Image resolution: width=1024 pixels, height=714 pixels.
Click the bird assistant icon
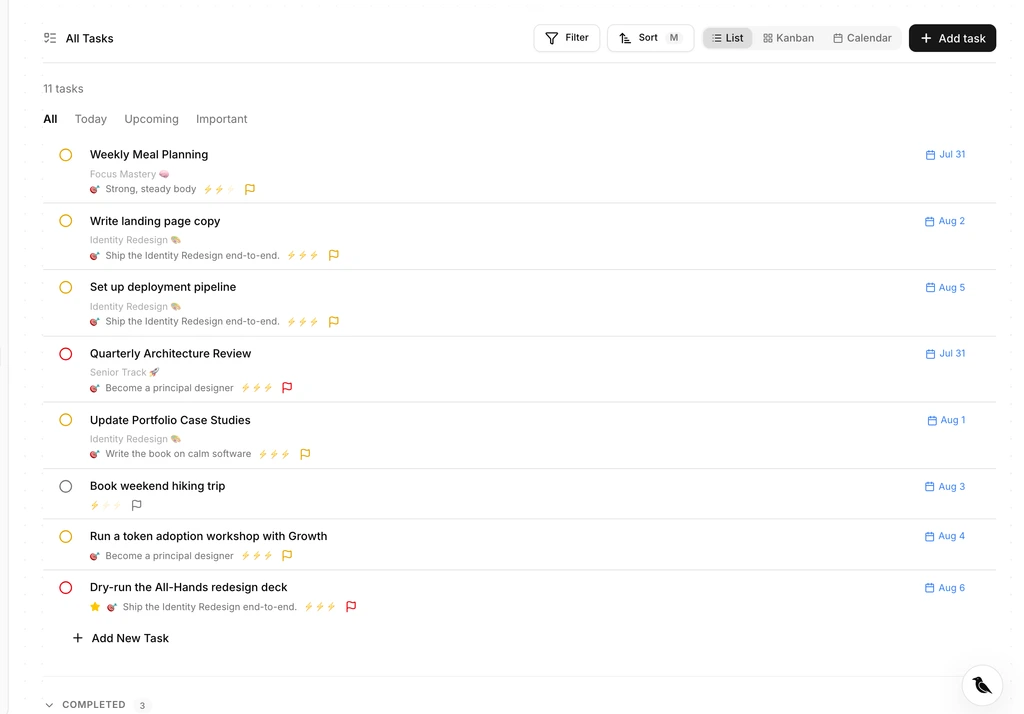[982, 685]
